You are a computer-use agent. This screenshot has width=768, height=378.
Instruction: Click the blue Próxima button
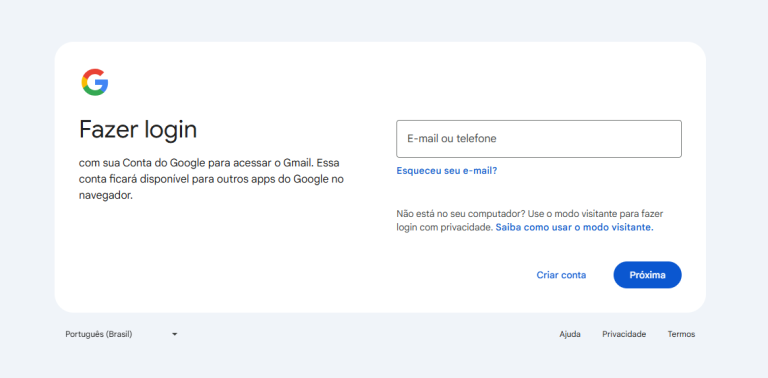[x=648, y=275]
